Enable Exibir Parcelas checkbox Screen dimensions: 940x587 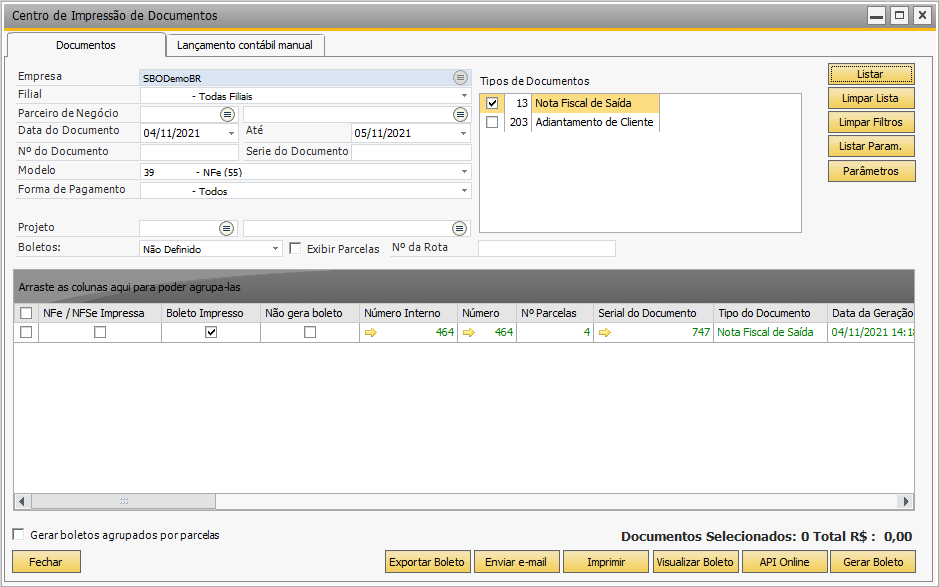coord(295,248)
